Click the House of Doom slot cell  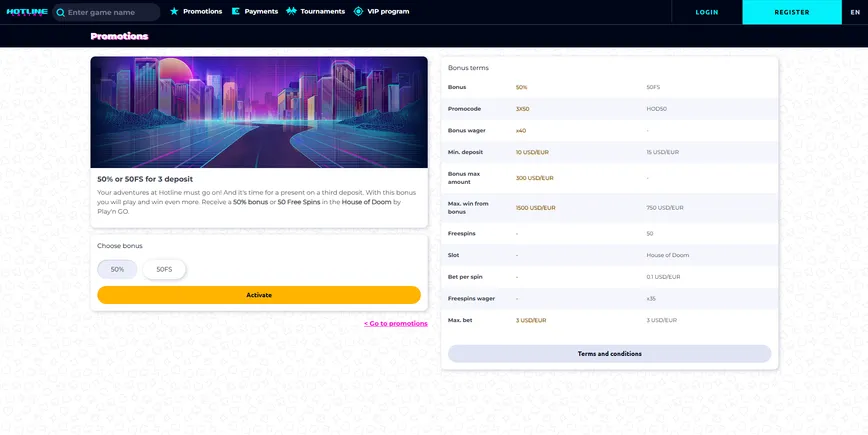(x=668, y=255)
